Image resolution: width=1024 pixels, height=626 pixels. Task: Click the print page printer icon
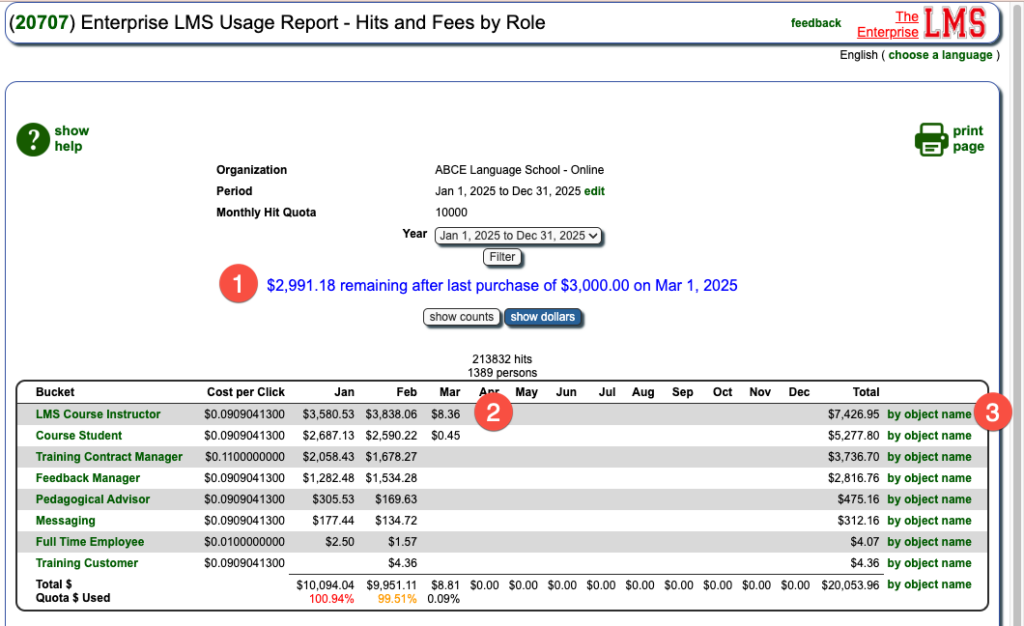coord(931,139)
